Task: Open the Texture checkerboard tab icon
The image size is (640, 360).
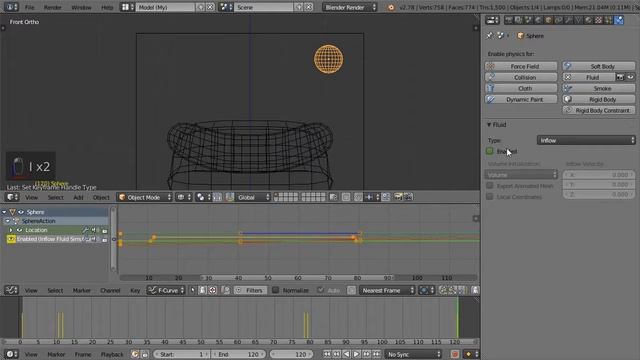Action: click(598, 20)
